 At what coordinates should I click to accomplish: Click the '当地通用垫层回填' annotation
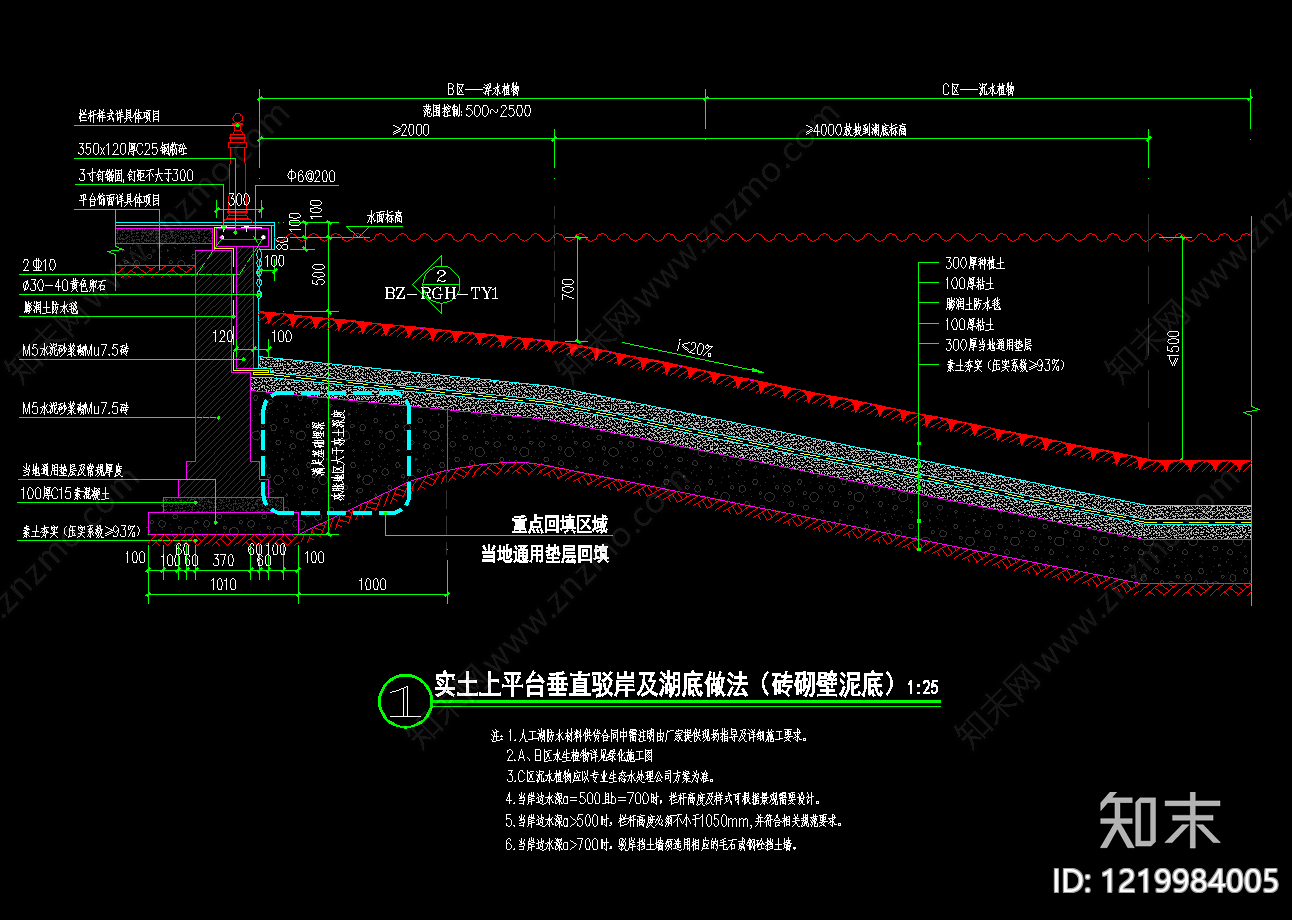coord(545,555)
